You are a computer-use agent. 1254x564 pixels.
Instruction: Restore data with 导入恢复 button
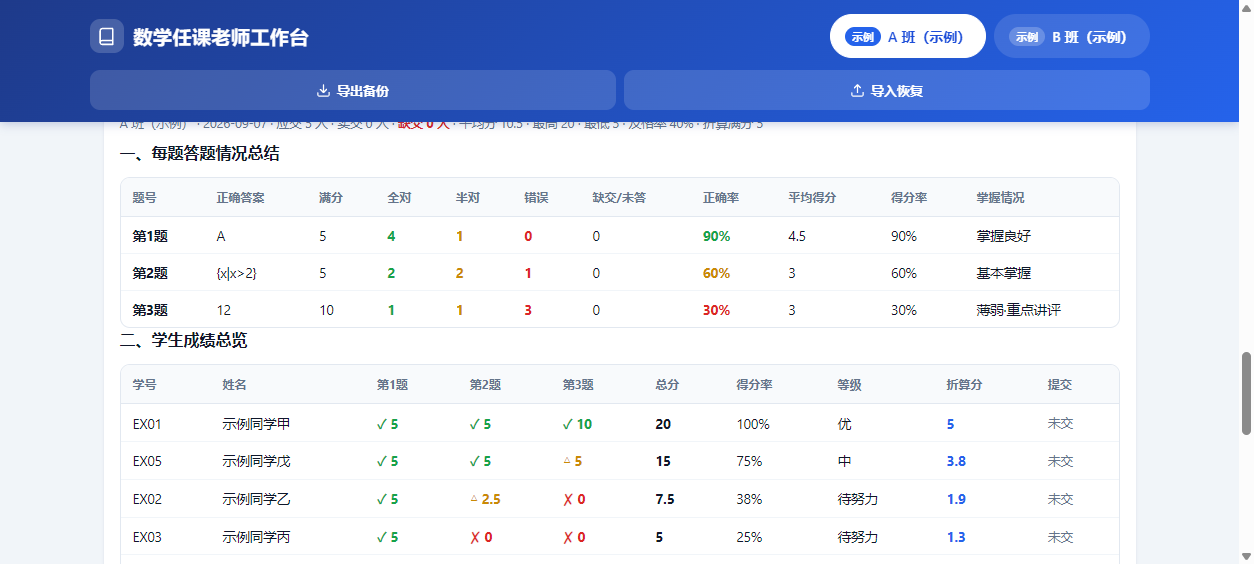[x=887, y=90]
